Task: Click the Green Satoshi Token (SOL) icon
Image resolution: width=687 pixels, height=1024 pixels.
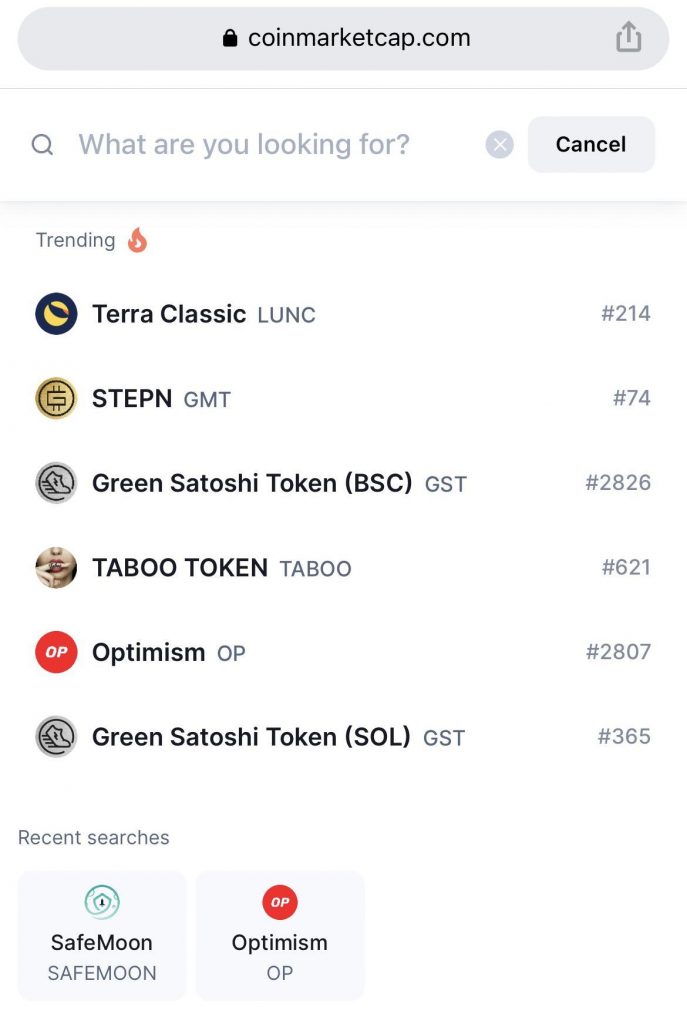Action: pyautogui.click(x=55, y=737)
